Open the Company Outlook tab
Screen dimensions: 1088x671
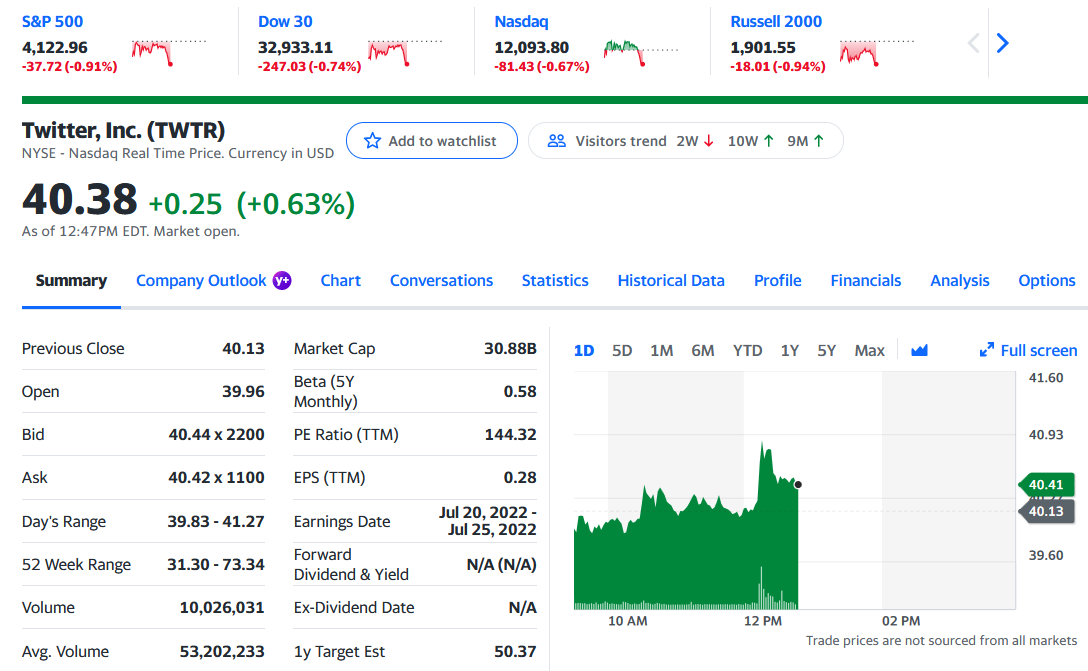coord(201,280)
